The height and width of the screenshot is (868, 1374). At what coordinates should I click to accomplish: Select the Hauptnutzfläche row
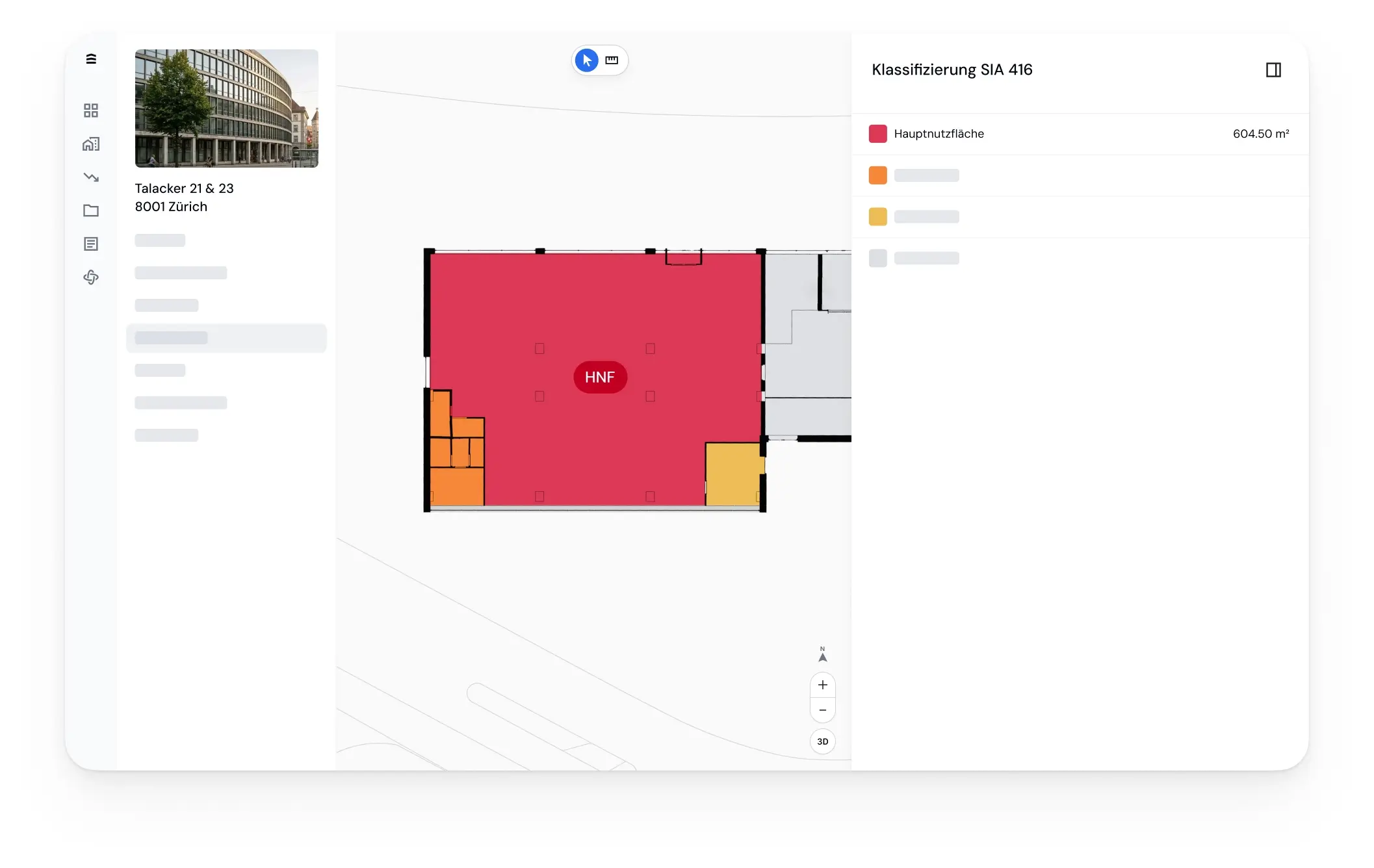tap(1080, 134)
